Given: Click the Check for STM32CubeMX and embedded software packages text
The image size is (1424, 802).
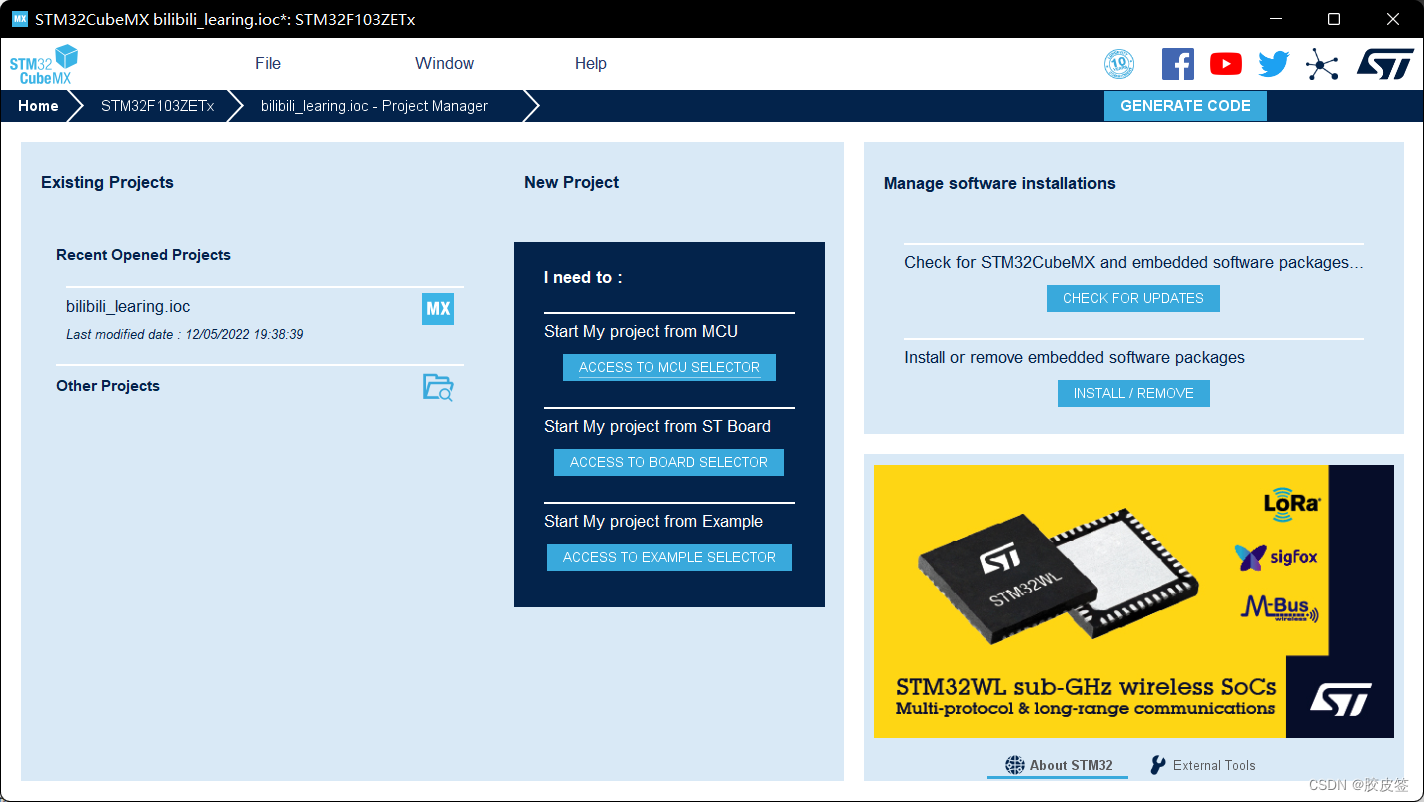Looking at the screenshot, I should pyautogui.click(x=1134, y=262).
